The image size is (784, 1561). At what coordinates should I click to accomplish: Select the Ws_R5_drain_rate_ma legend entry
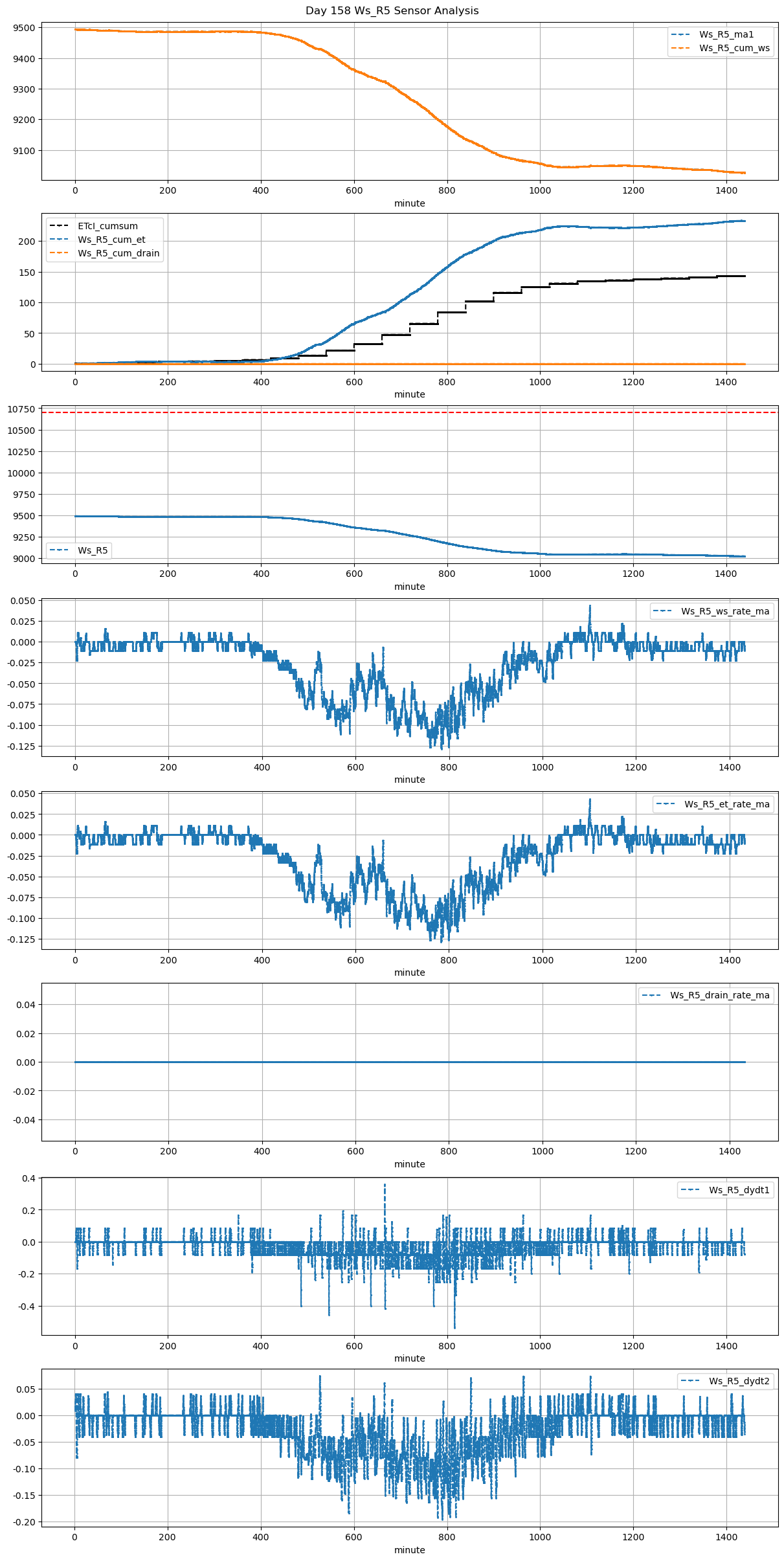coord(719,995)
